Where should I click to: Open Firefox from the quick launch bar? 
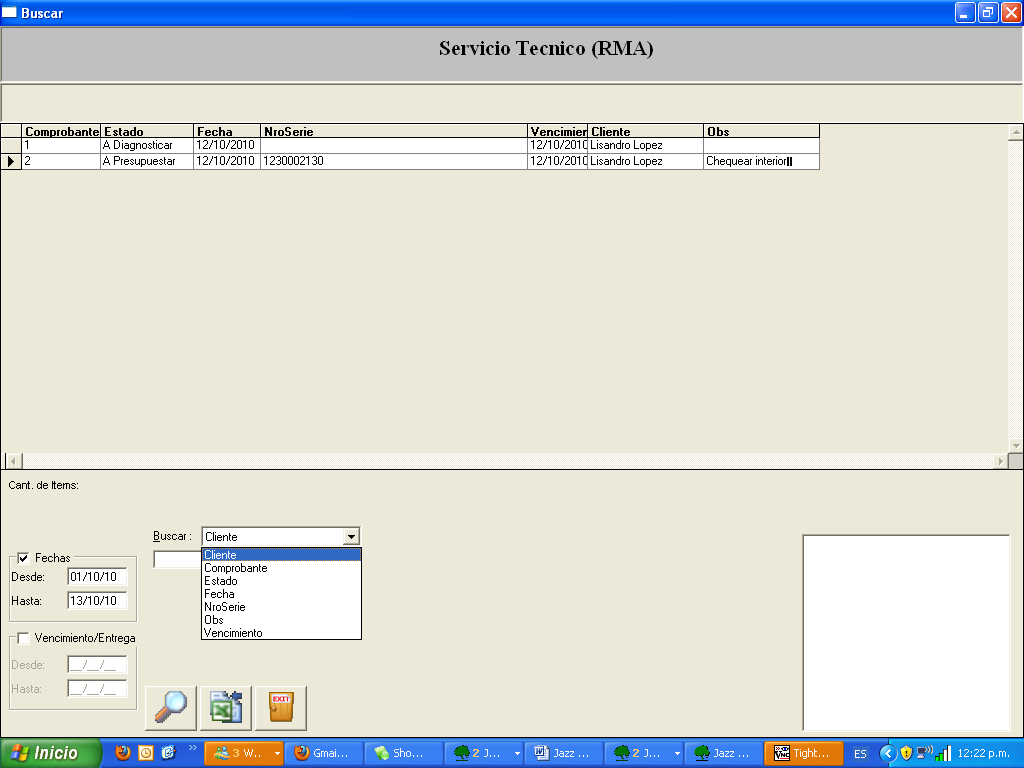pyautogui.click(x=122, y=753)
